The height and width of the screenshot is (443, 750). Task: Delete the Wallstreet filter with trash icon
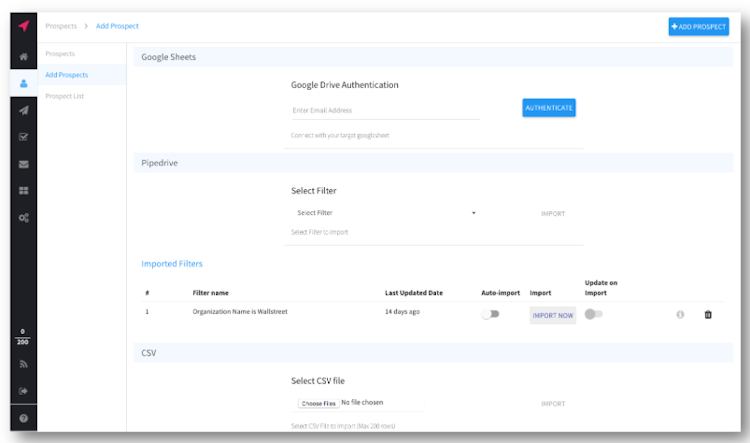pos(708,314)
